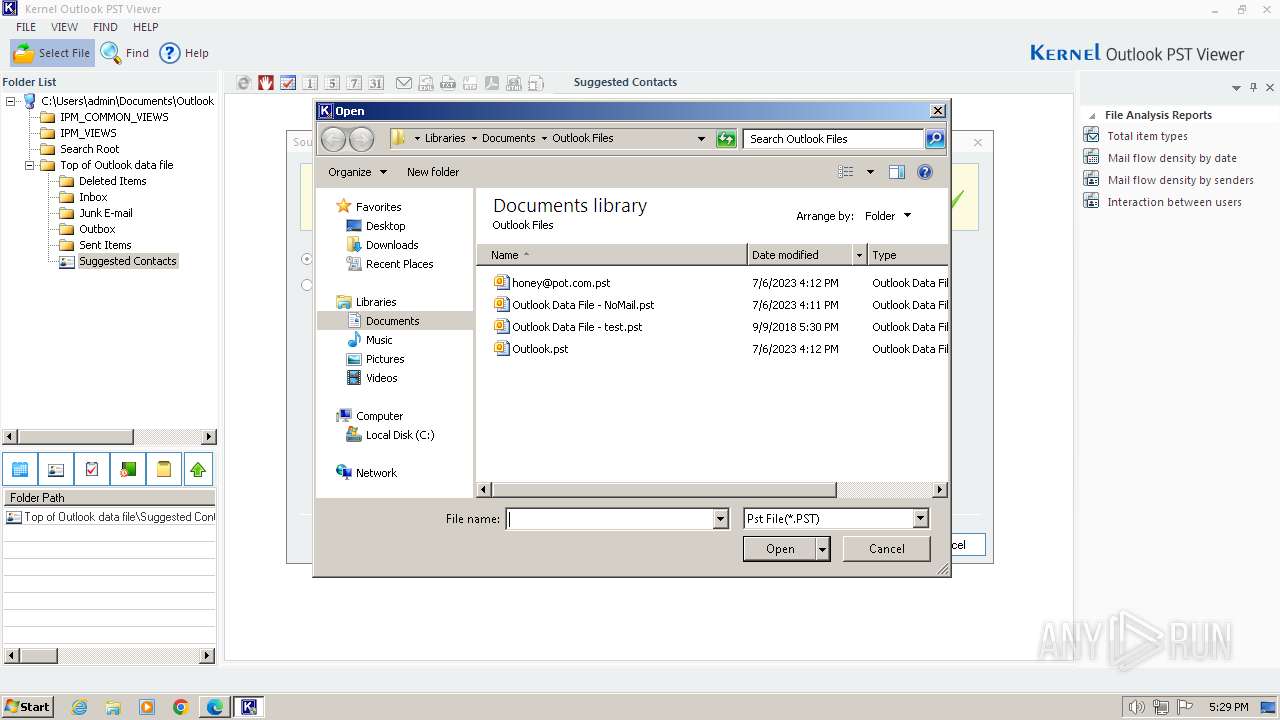Image resolution: width=1280 pixels, height=720 pixels.
Task: Click the save as TXT toolbar icon
Action: click(x=448, y=83)
